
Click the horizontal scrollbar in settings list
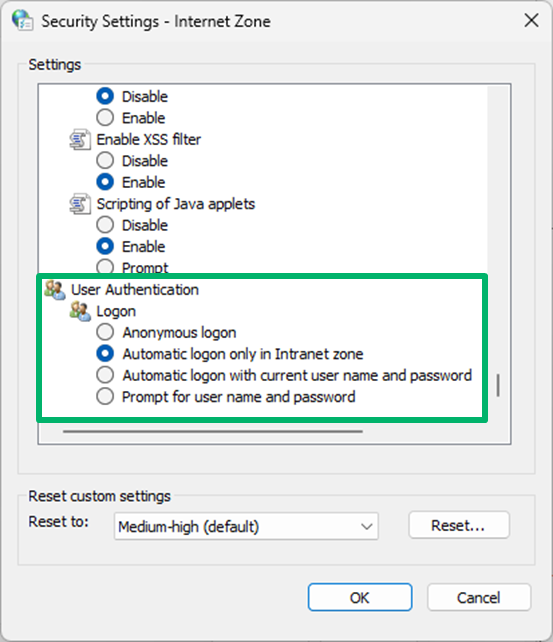[x=213, y=431]
